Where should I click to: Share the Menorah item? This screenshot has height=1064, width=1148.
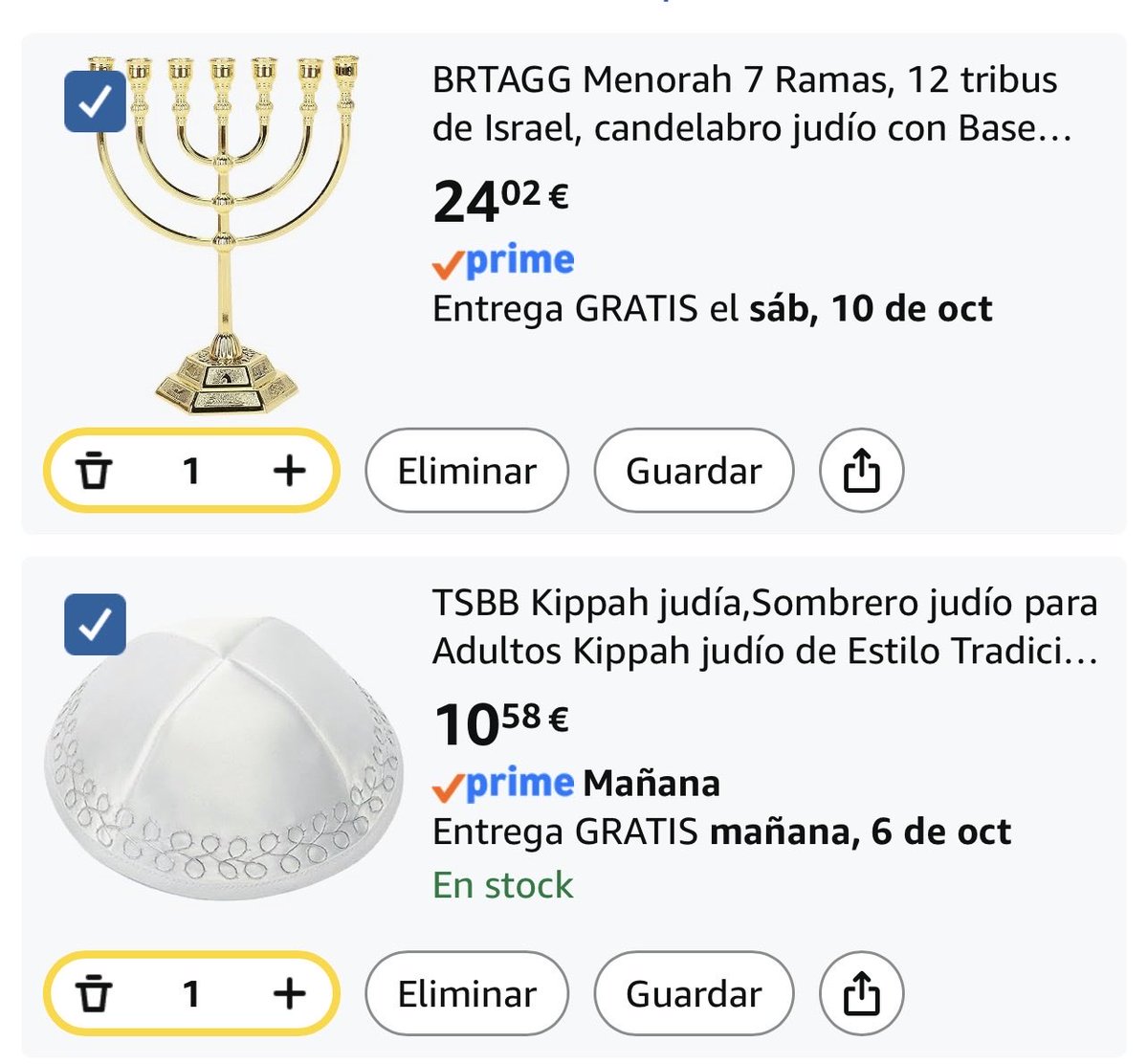[861, 471]
